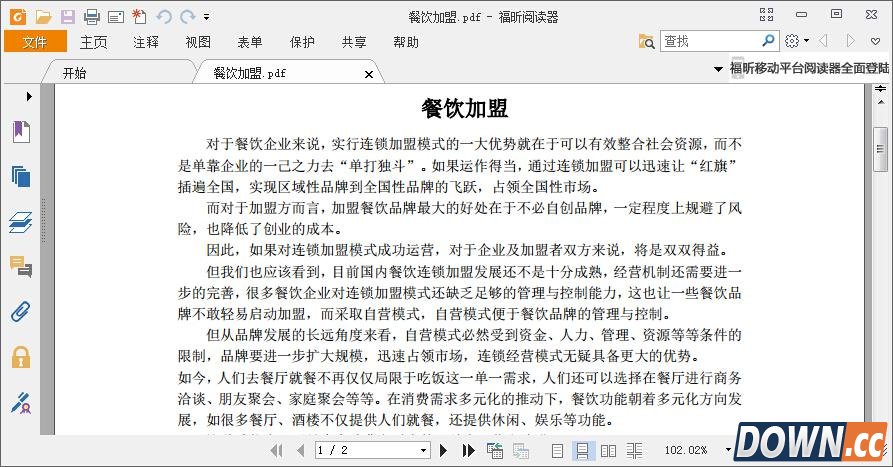Open the Comments panel
Viewport: 893px width, 467px height.
[x=21, y=267]
